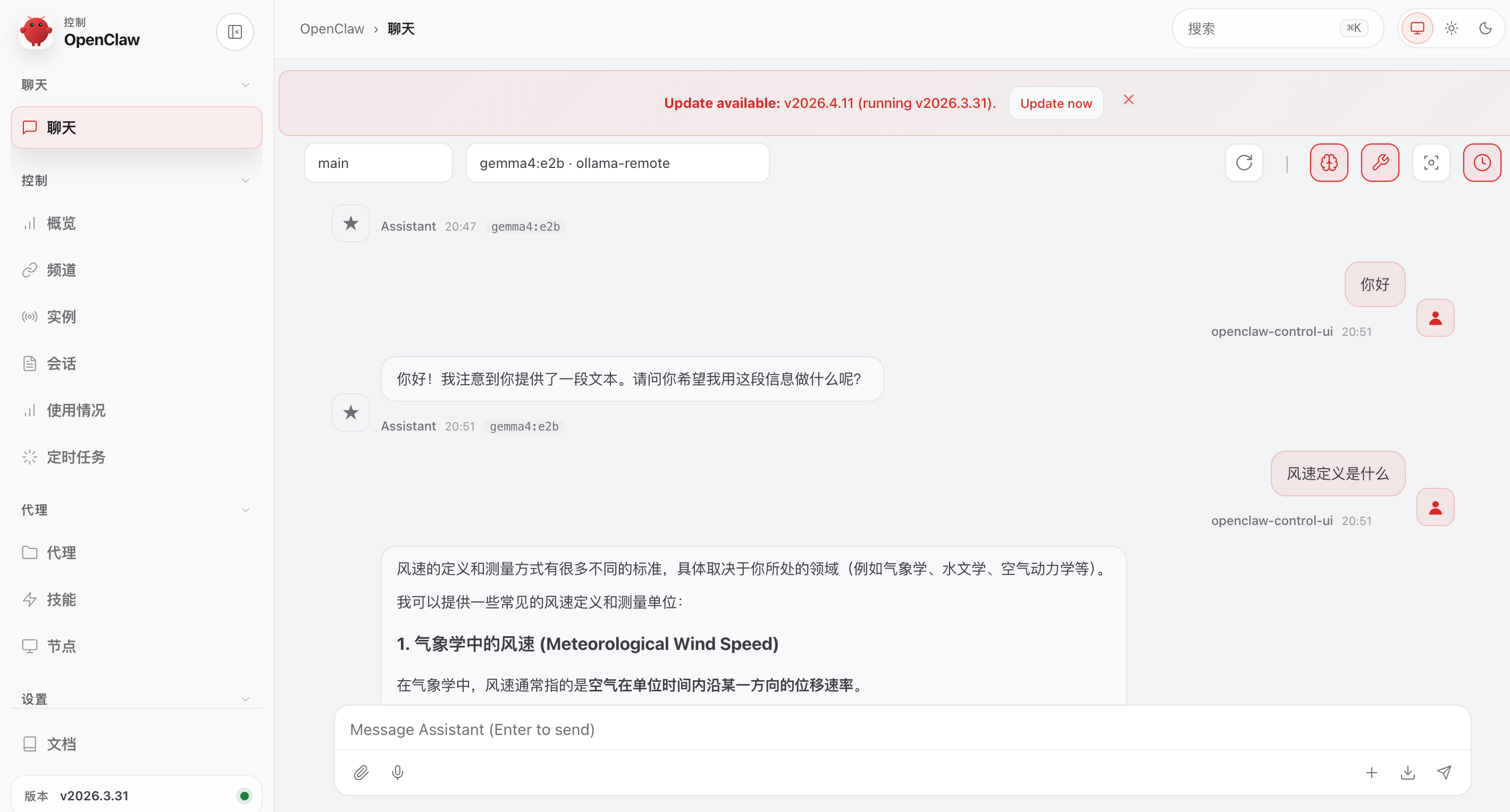The height and width of the screenshot is (812, 1510).
Task: Attach a file using the paperclip icon
Action: point(362,772)
